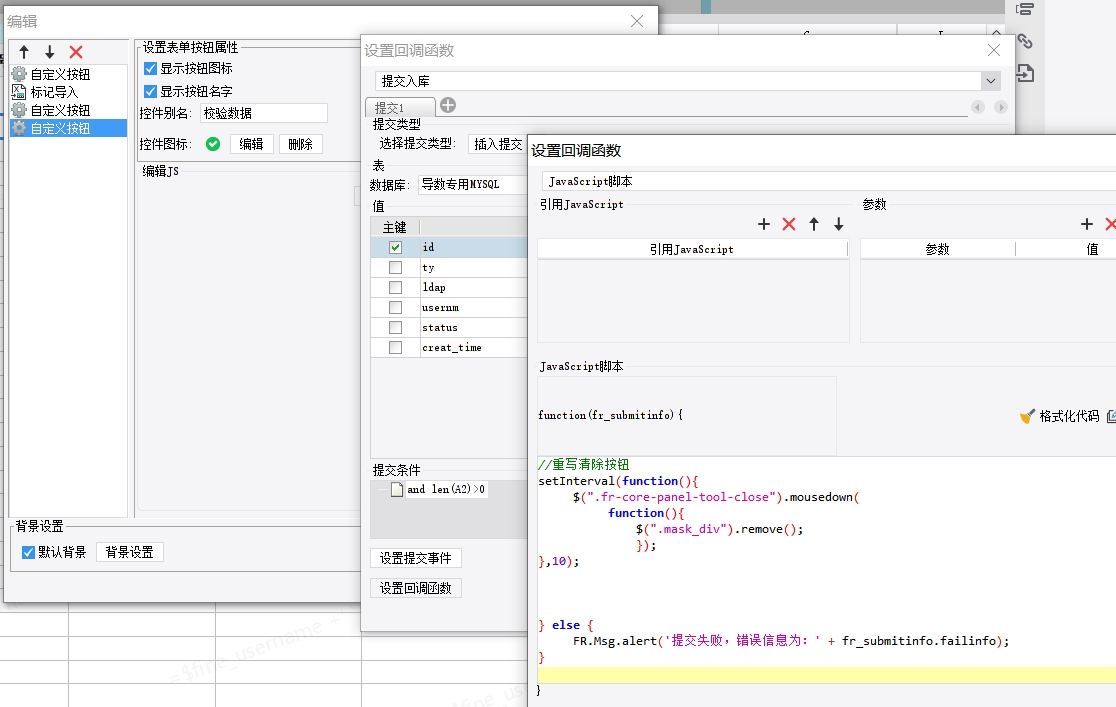Add a new submit tab with plus icon
1116x707 pixels.
(x=448, y=105)
